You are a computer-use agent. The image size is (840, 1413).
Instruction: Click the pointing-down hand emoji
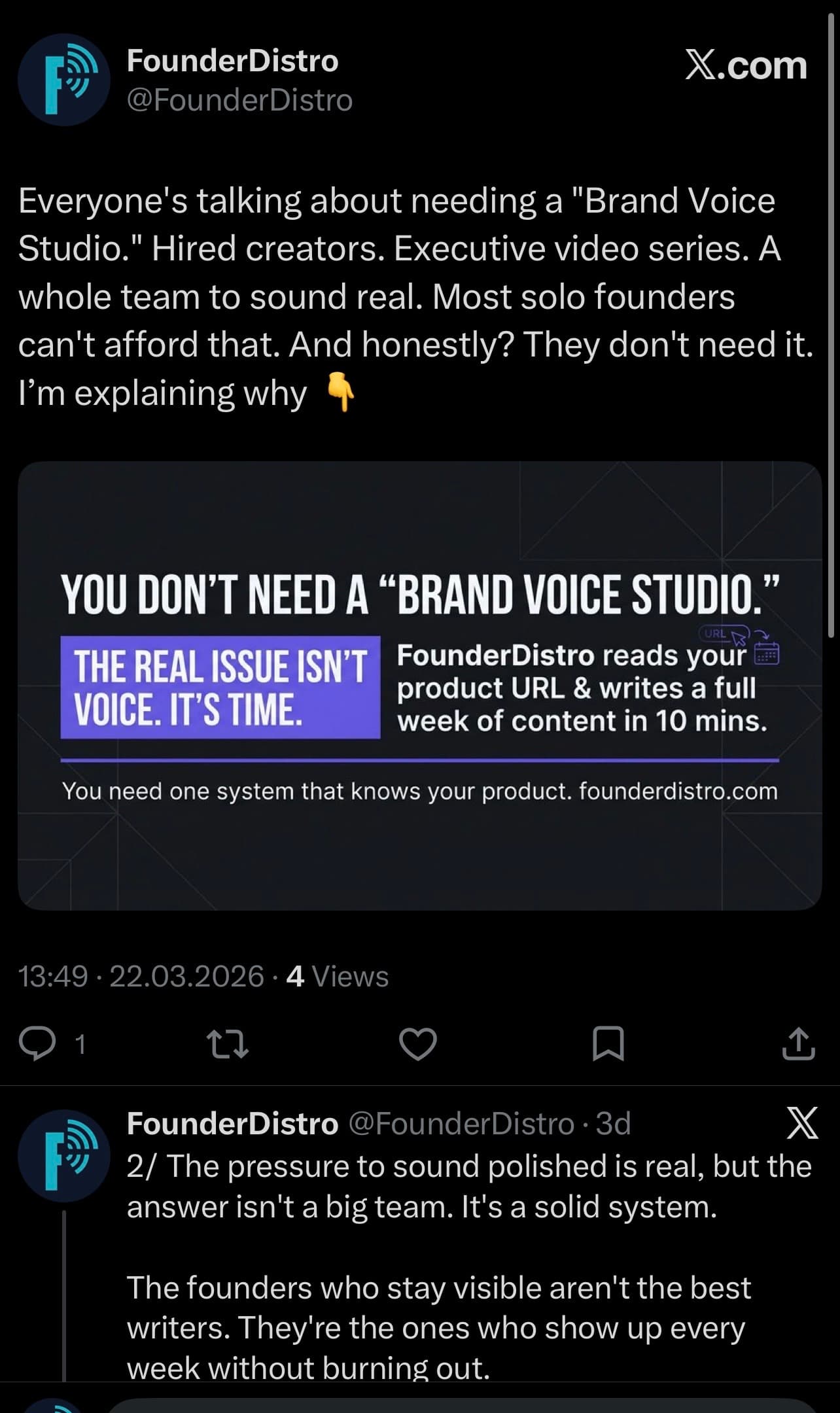(x=341, y=394)
